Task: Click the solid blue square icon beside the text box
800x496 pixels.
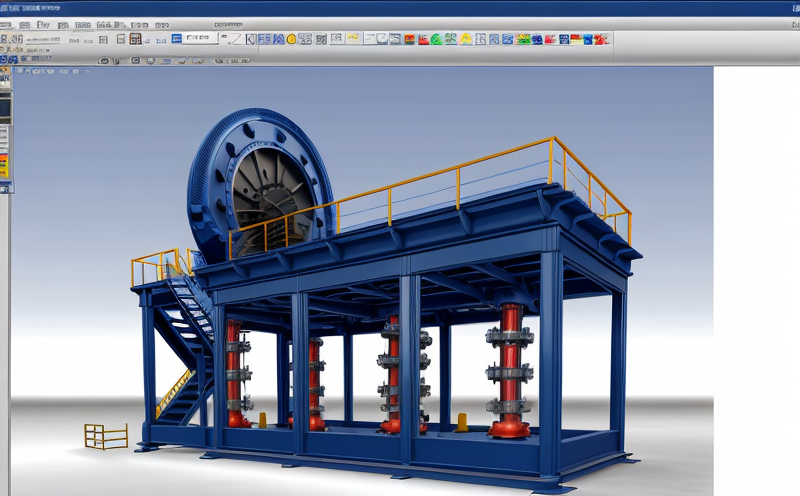Action: 177,38
